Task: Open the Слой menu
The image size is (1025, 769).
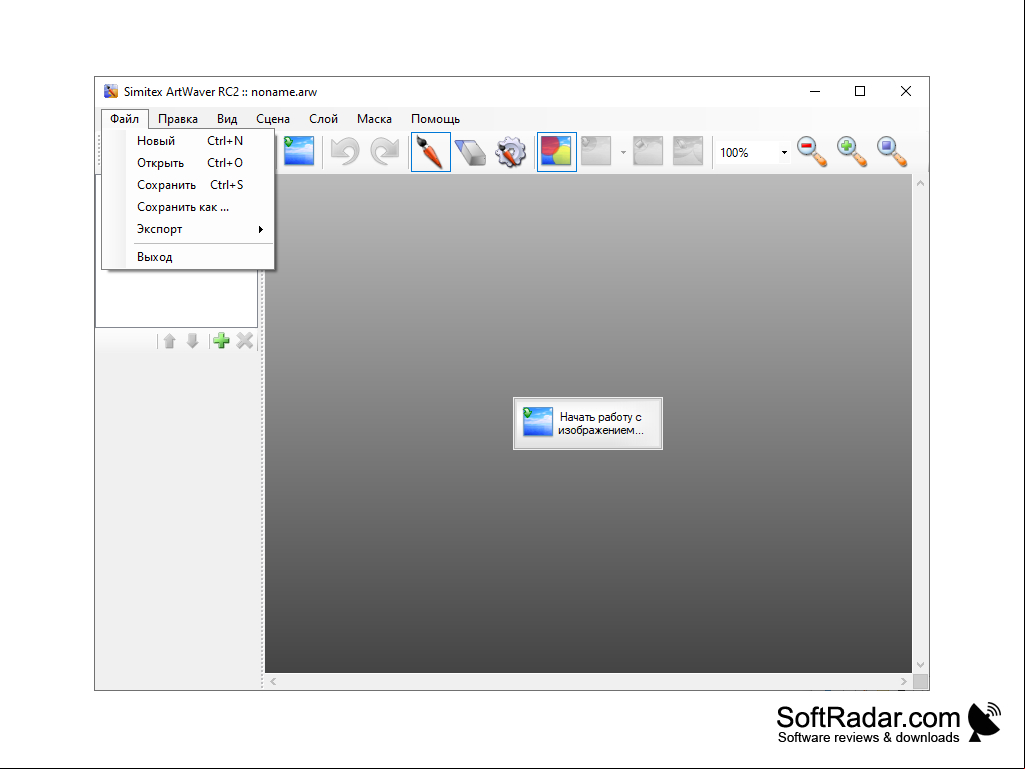Action: [324, 119]
